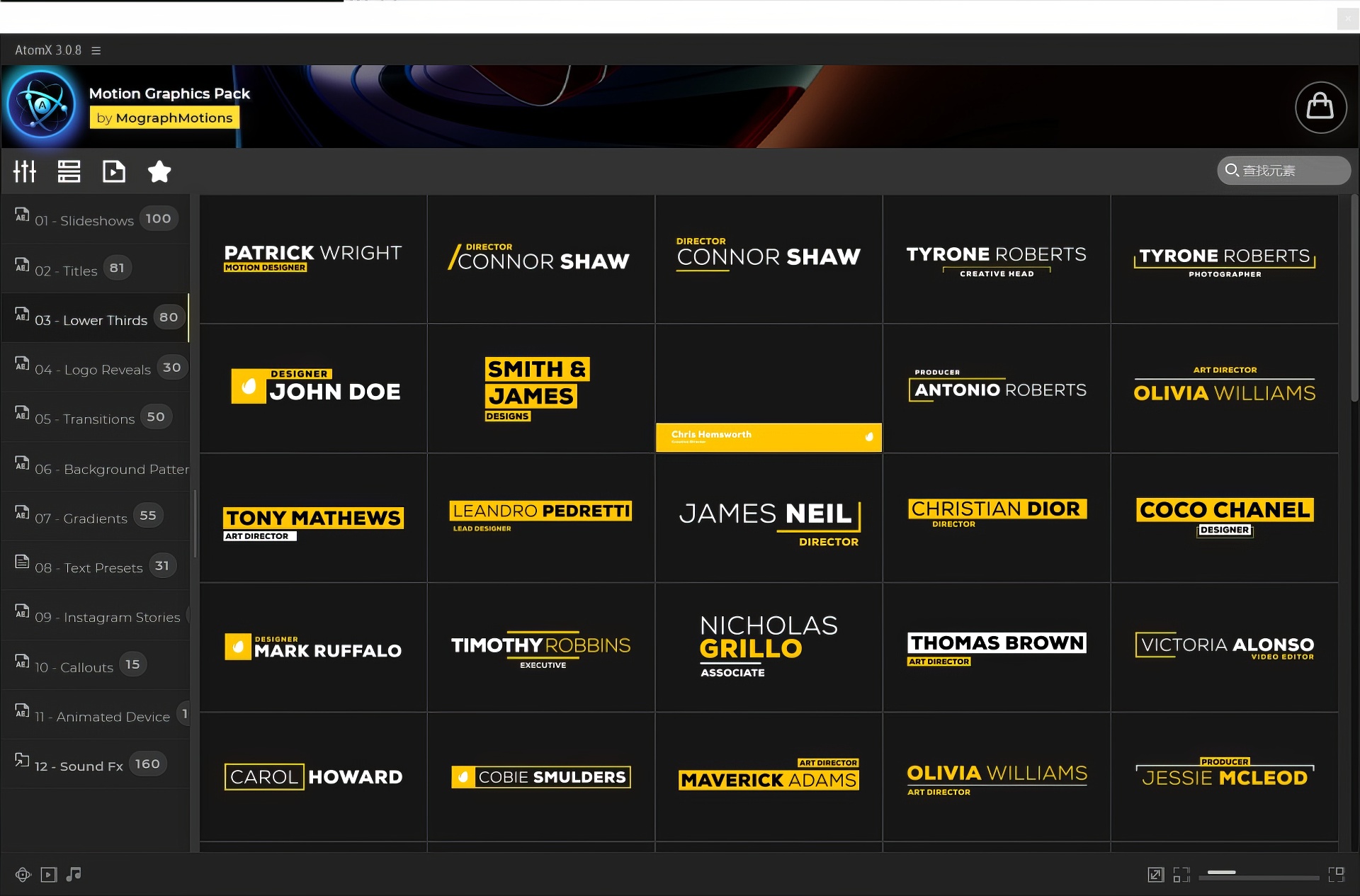The image size is (1360, 896).
Task: Select the Coco Chanel Designer preset
Action: [1225, 518]
